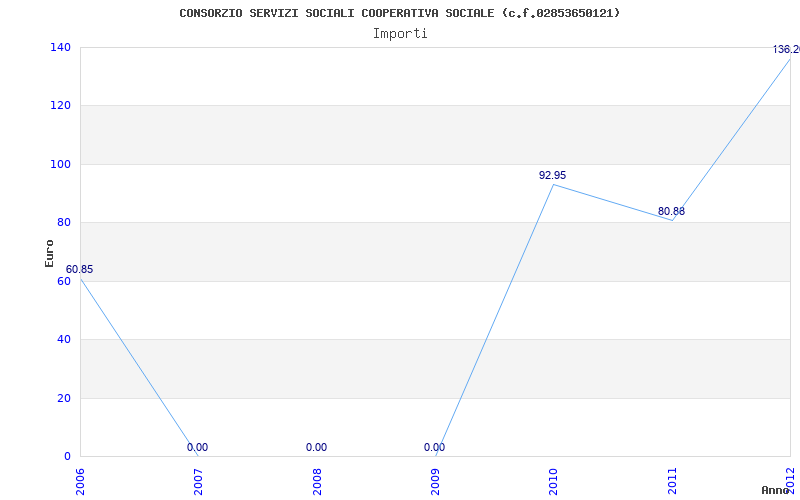Image resolution: width=800 pixels, height=500 pixels.
Task: Click the 2009 x-axis year label
Action: (435, 481)
